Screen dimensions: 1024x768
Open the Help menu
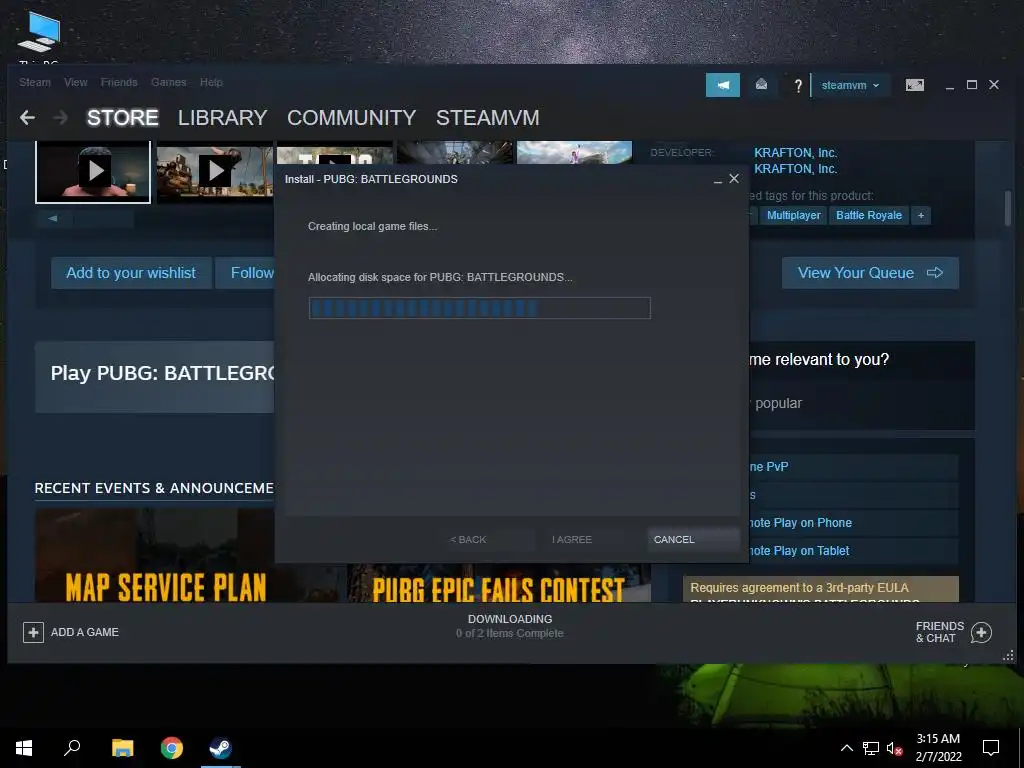click(x=211, y=82)
